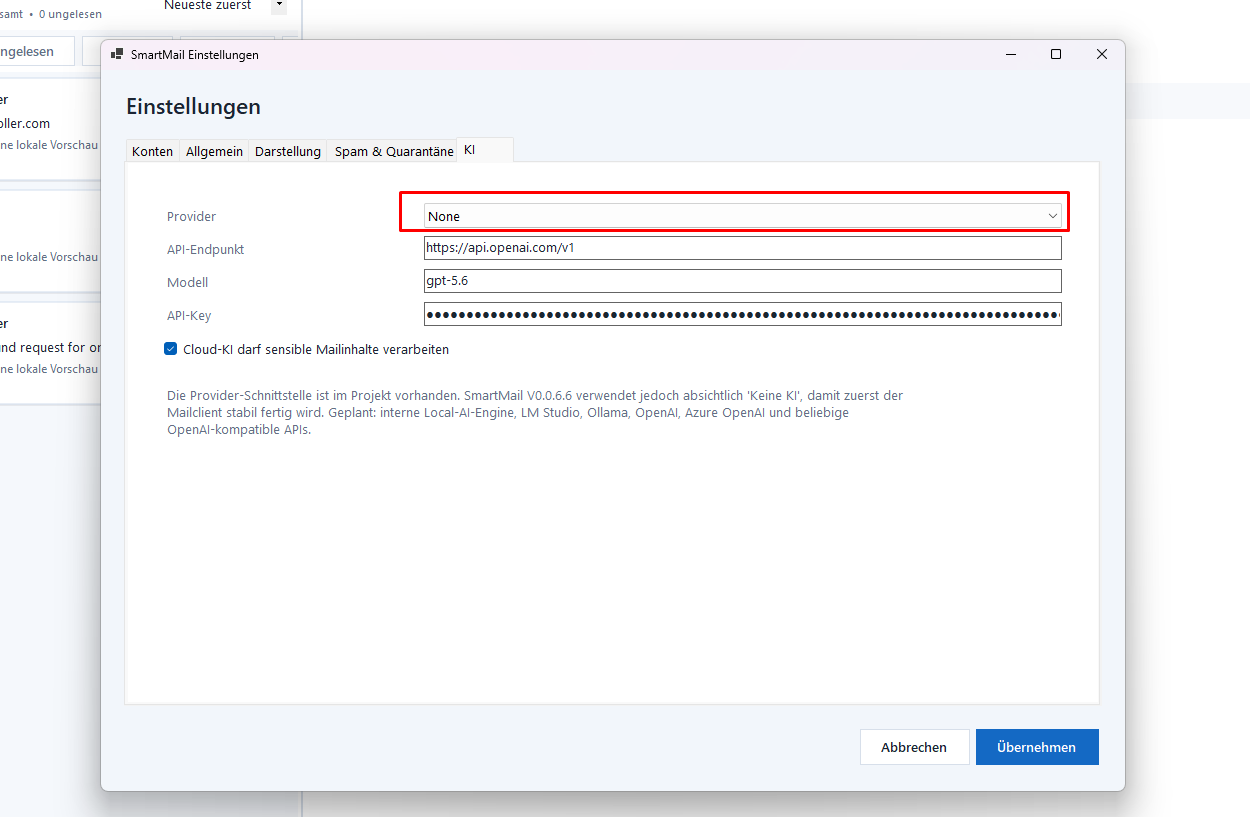The image size is (1250, 817).
Task: Open the Provider dropdown showing None
Action: (742, 216)
